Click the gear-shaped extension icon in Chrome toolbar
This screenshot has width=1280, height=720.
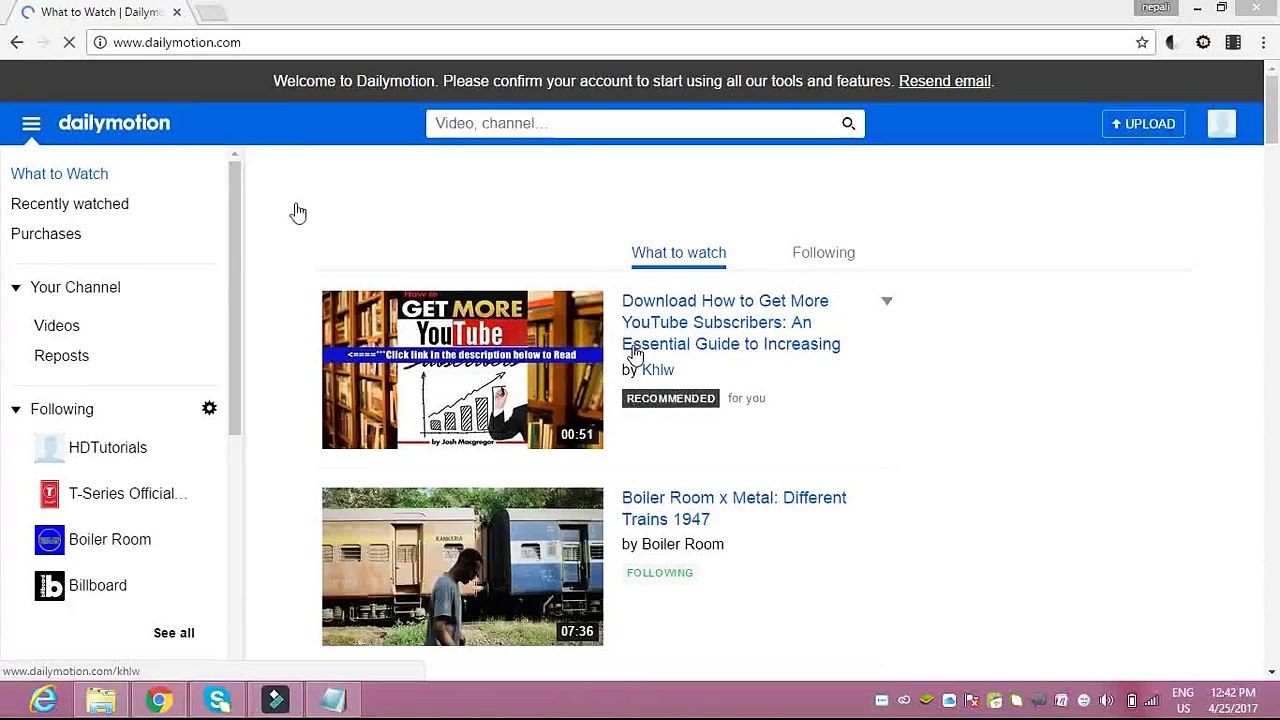[1203, 42]
